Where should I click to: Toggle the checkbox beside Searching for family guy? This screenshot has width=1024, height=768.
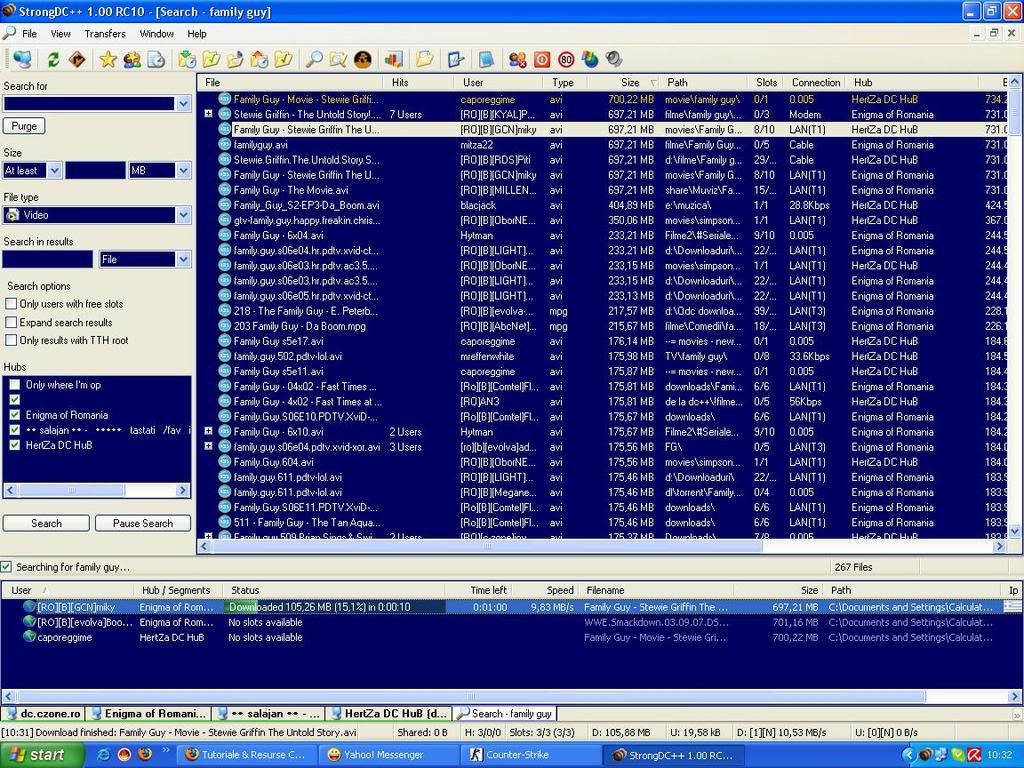[x=7, y=567]
